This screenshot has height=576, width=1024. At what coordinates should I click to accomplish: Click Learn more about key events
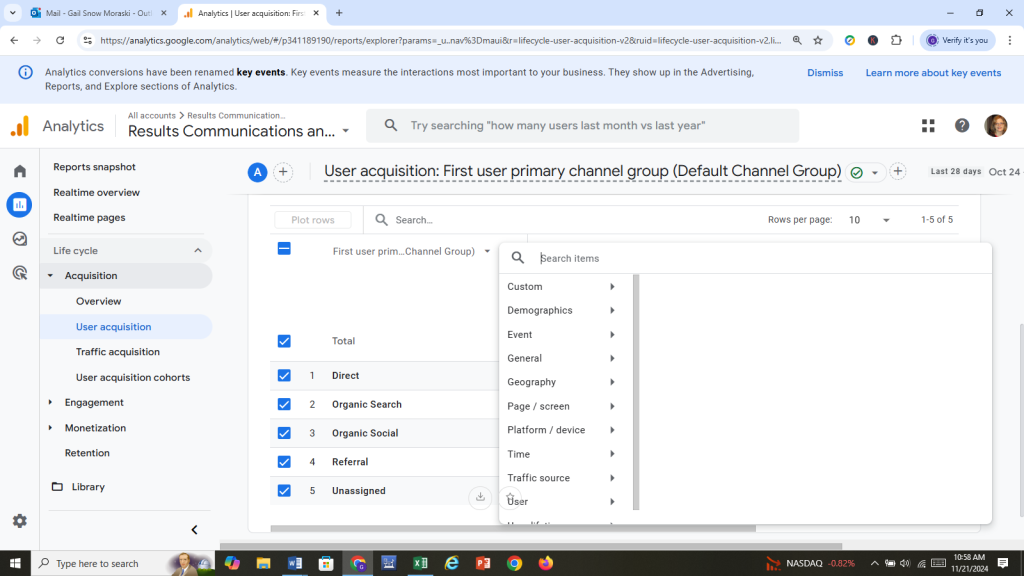933,72
